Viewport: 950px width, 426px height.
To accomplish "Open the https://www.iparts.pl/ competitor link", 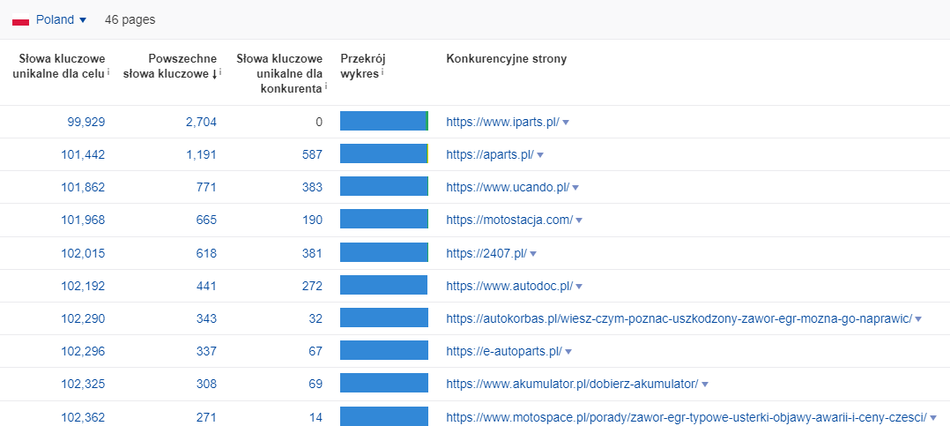I will [x=502, y=122].
